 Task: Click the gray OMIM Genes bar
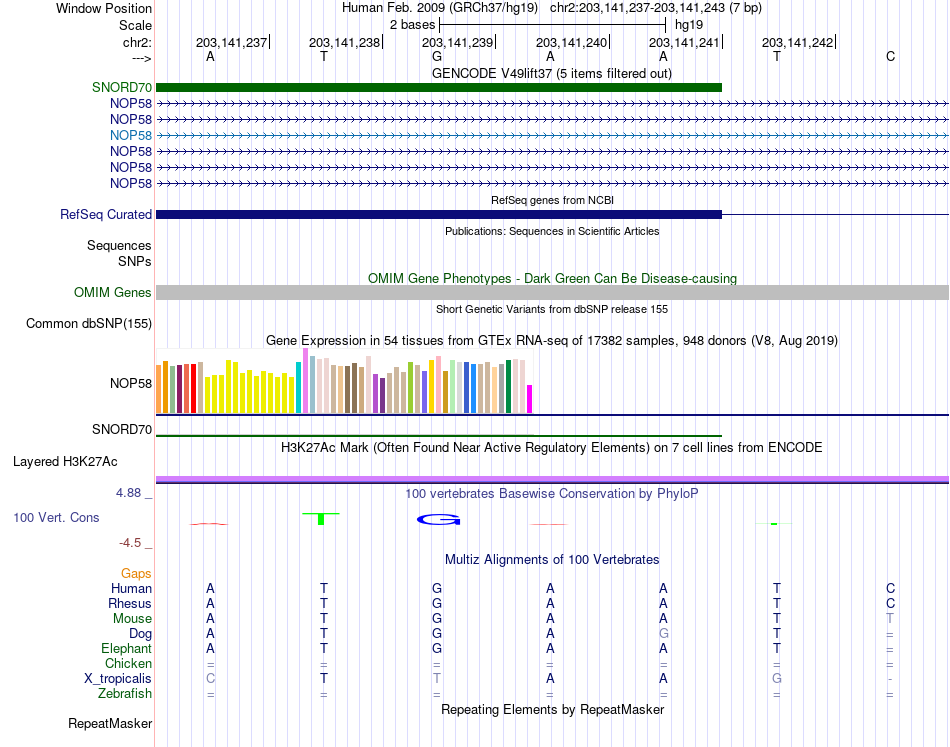click(x=552, y=293)
